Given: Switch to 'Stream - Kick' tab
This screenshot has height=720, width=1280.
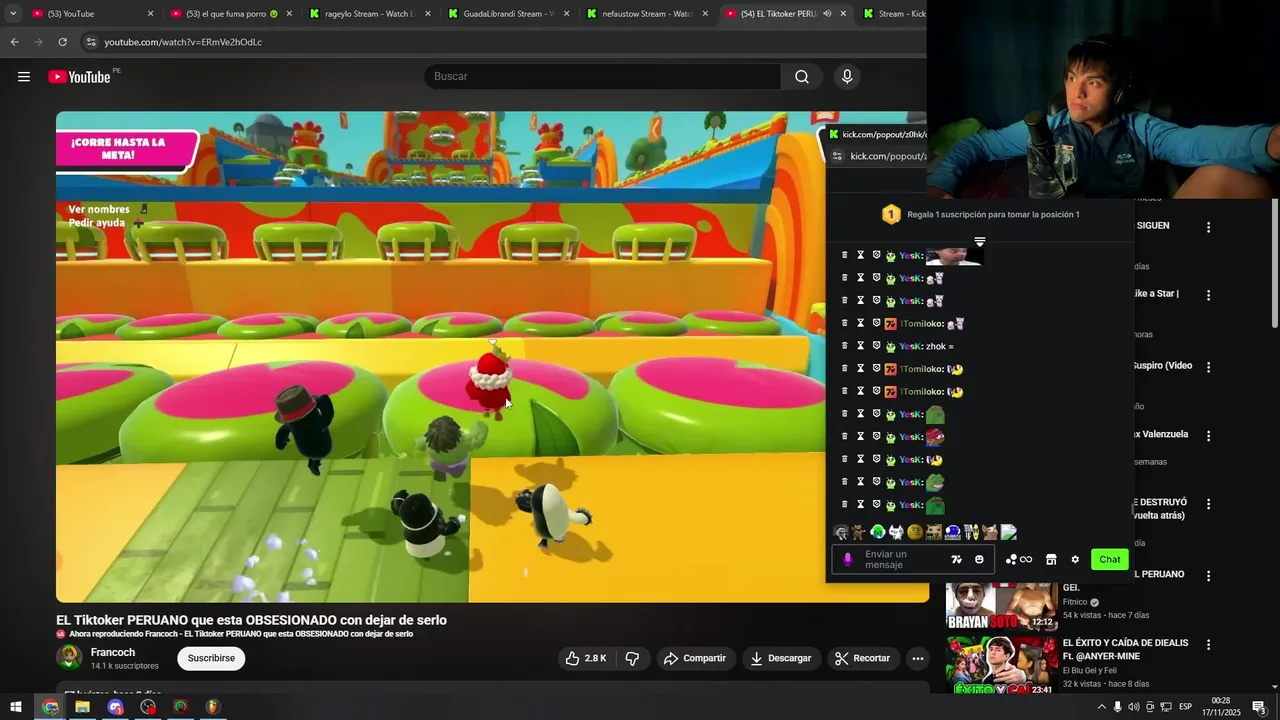Looking at the screenshot, I should [x=892, y=14].
